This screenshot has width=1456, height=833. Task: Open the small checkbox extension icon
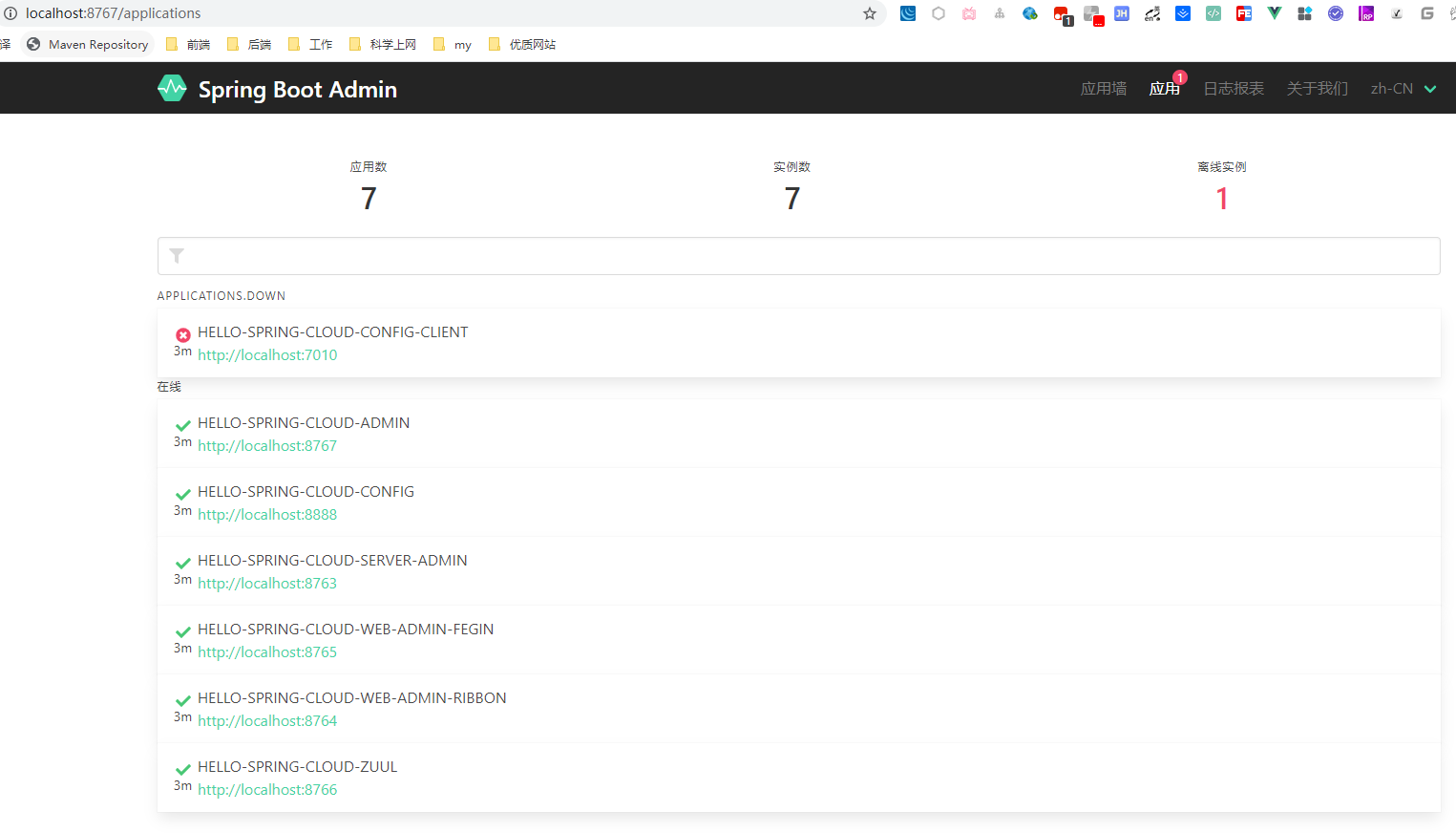click(1397, 13)
